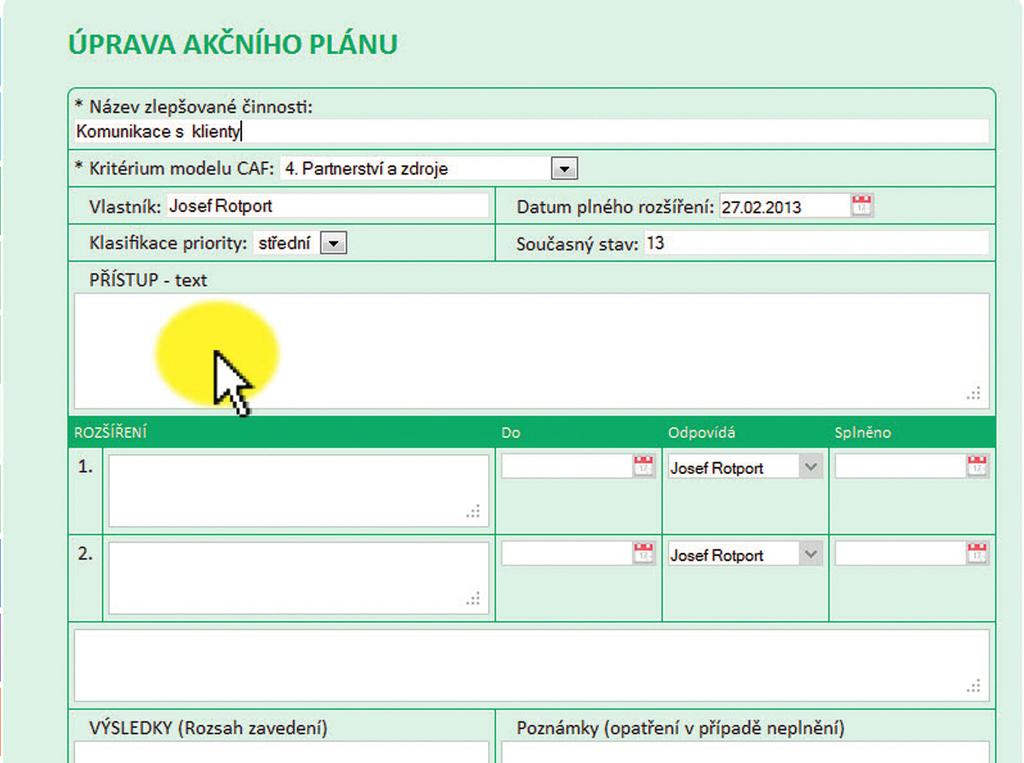Click Současný stav field showing 13
The width and height of the screenshot is (1024, 763).
[x=816, y=243]
